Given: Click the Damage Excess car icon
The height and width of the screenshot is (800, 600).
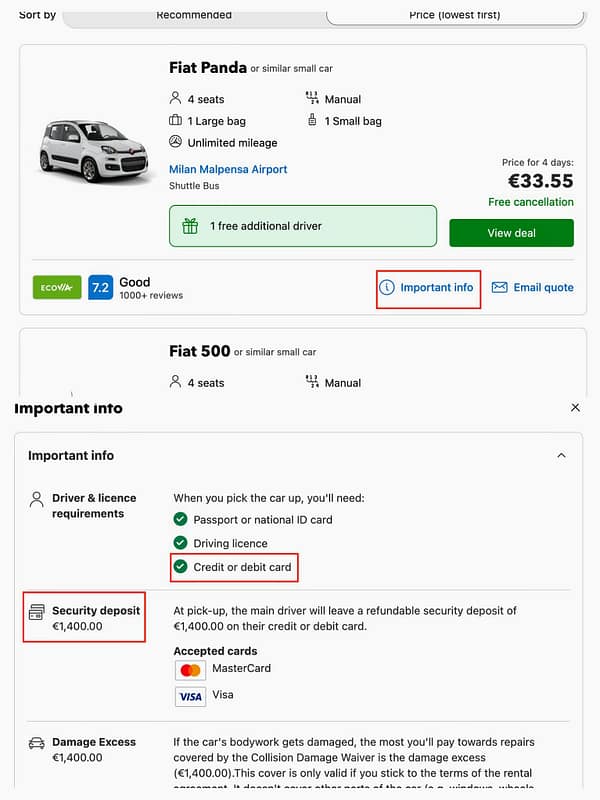Looking at the screenshot, I should click(x=37, y=743).
